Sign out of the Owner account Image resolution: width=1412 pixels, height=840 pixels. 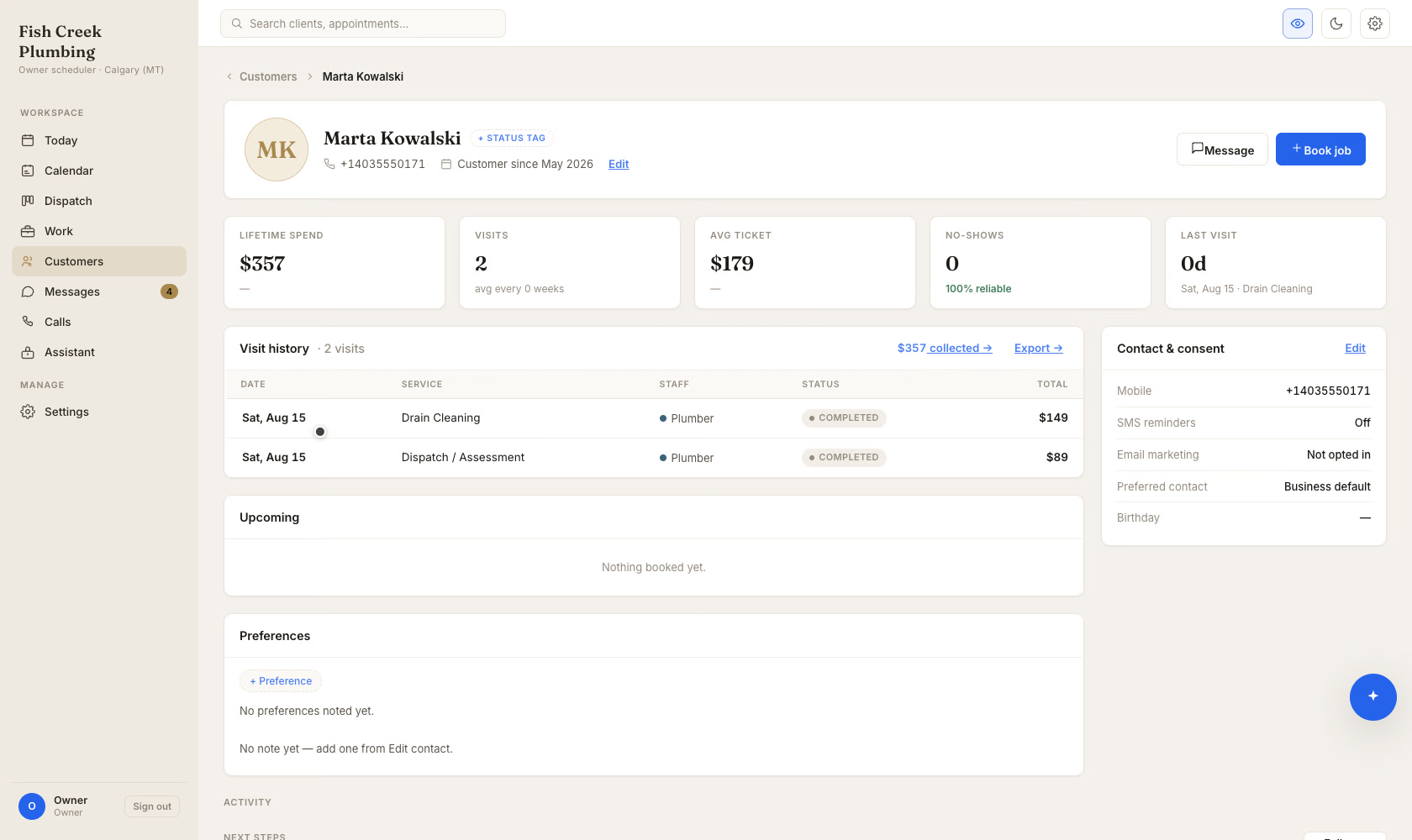[x=152, y=806]
